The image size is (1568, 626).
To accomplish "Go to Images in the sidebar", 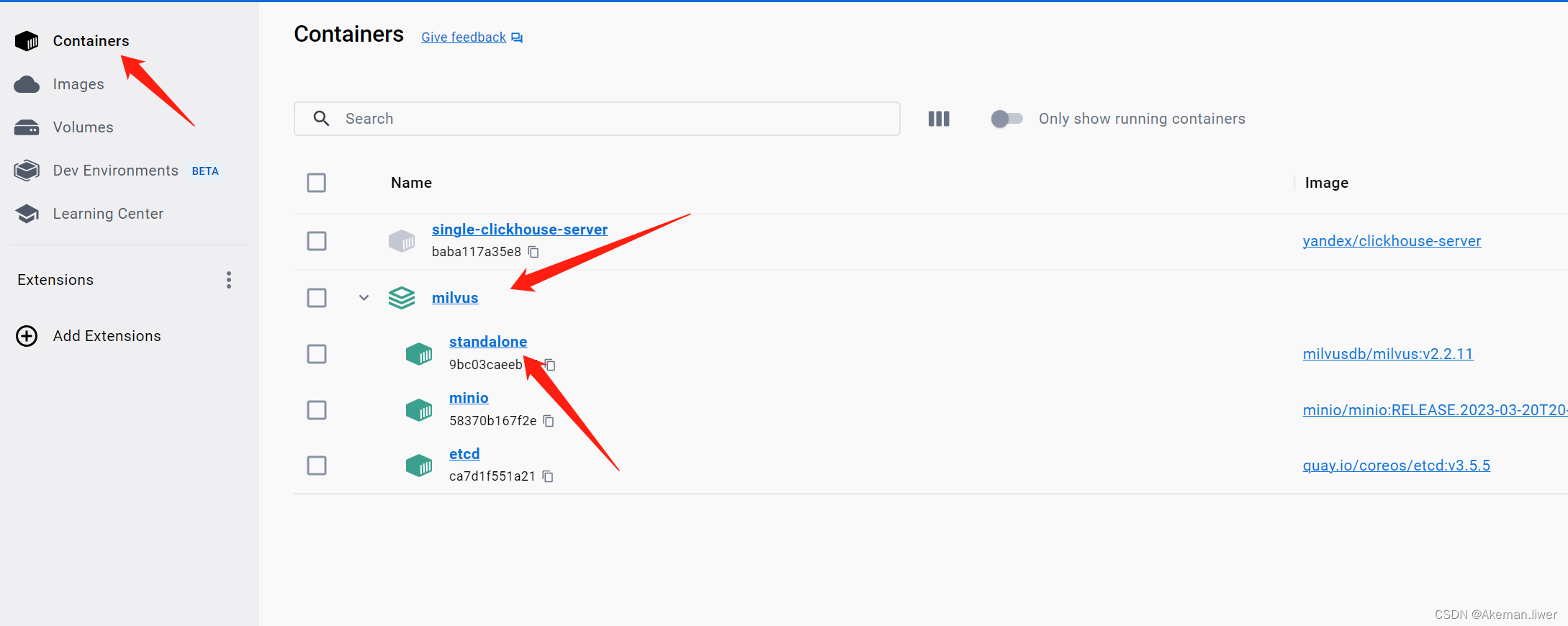I will point(78,84).
